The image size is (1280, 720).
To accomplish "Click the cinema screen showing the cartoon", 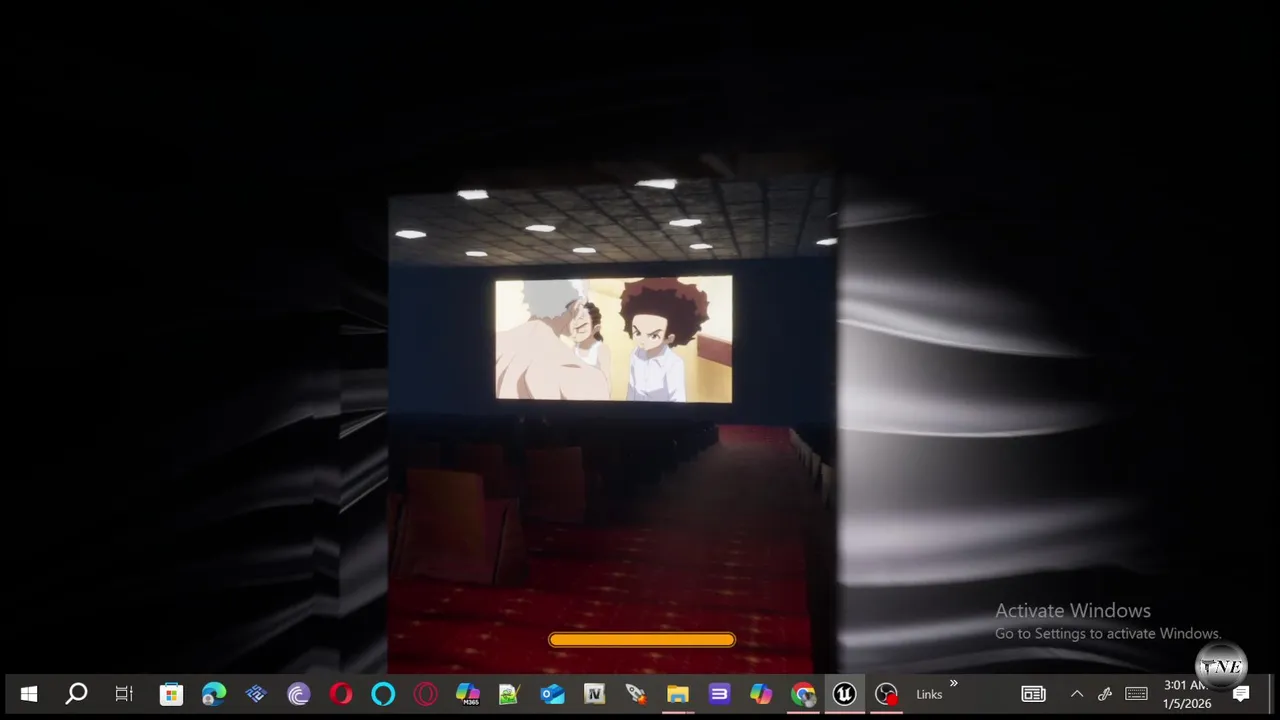I will tap(614, 339).
